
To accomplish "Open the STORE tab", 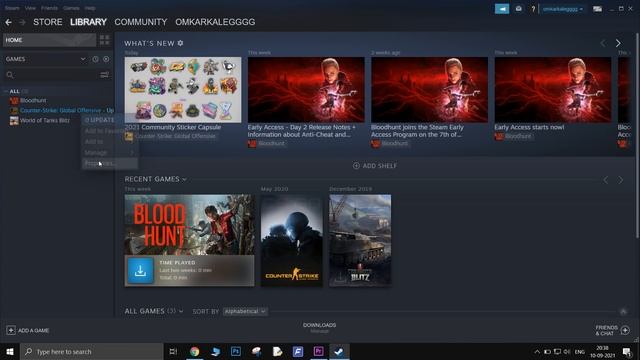I will point(48,22).
